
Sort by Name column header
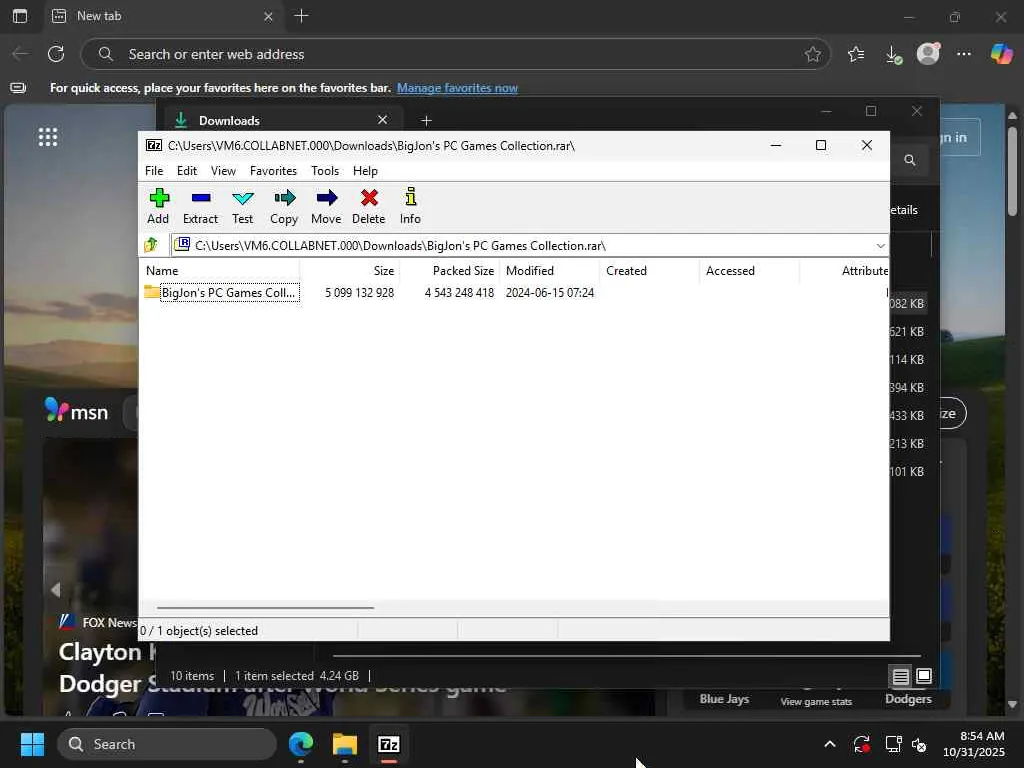click(219, 270)
